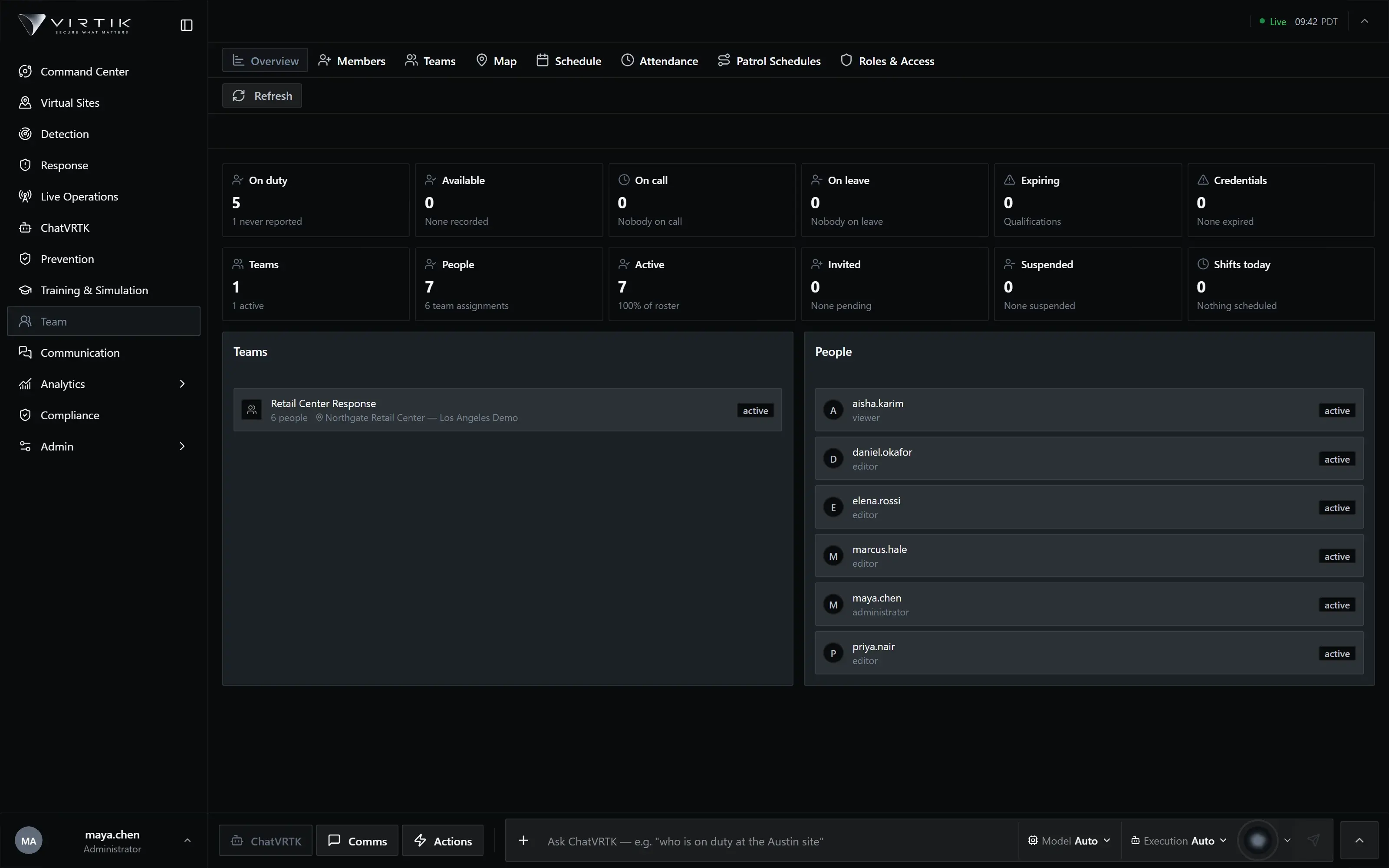Viewport: 1389px width, 868px height.
Task: Switch to the Attendance tab
Action: click(x=659, y=61)
